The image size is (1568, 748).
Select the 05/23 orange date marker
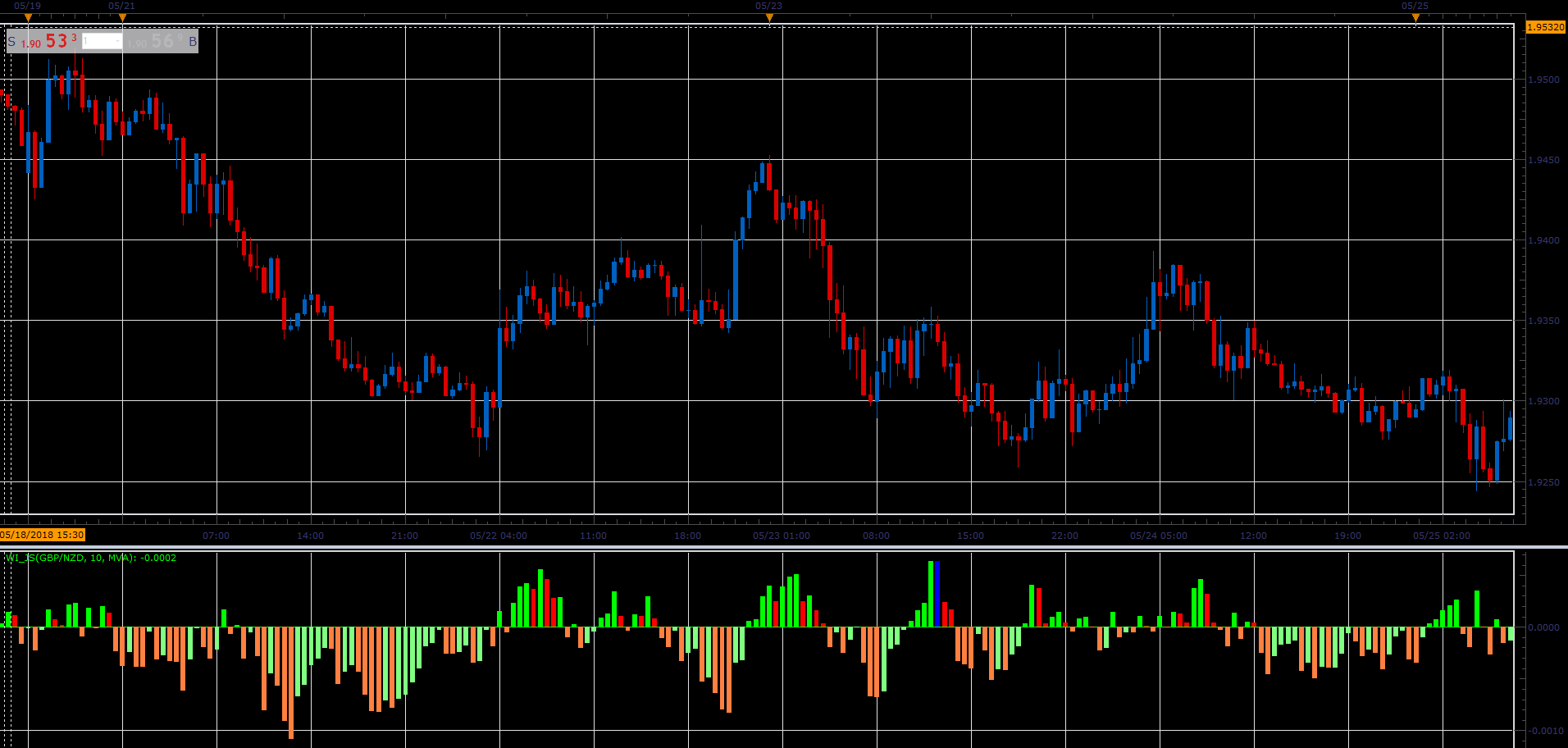(x=769, y=17)
